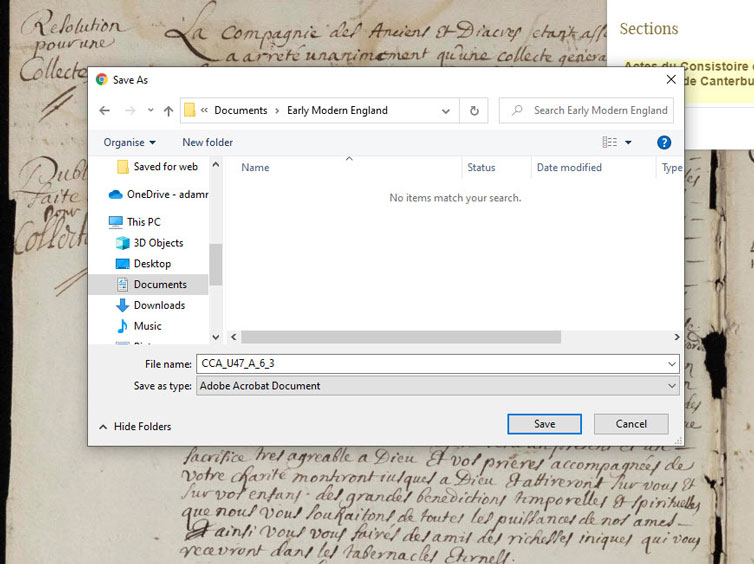Open the Save as type dropdown

tap(438, 386)
